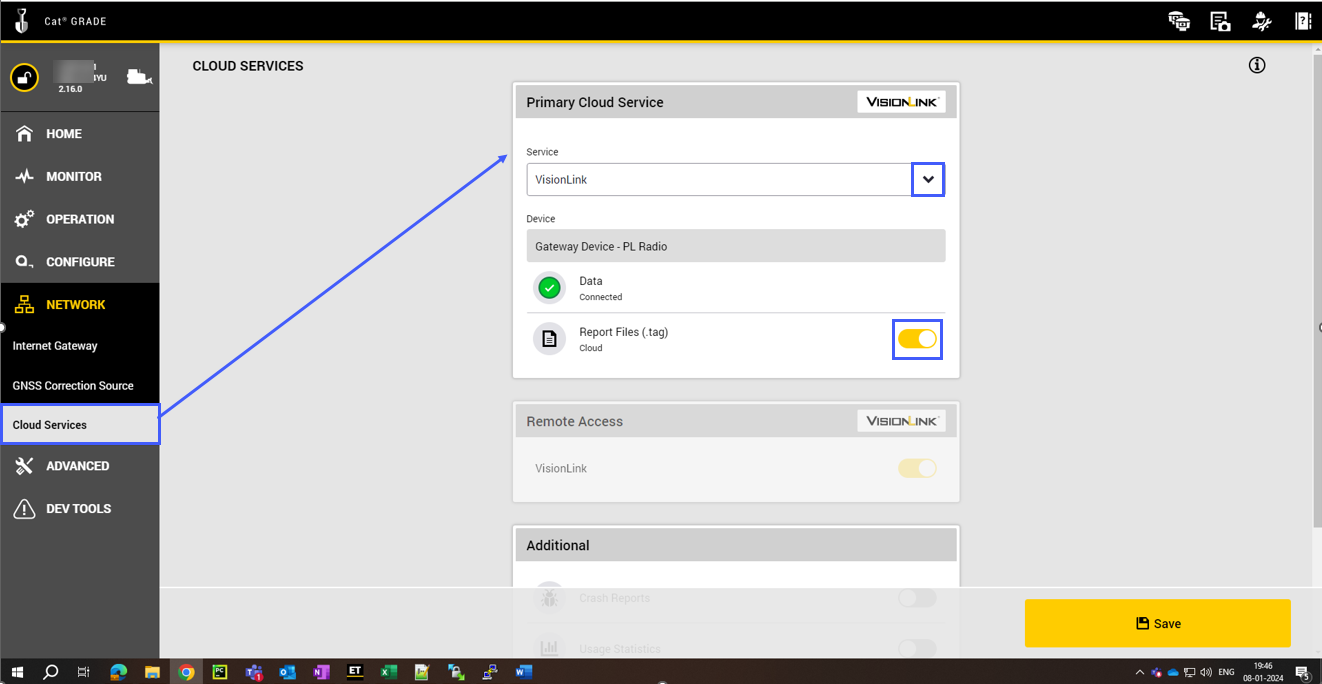Click the dozer machine icon in sidebar header
Image resolution: width=1322 pixels, height=684 pixels.
point(139,77)
